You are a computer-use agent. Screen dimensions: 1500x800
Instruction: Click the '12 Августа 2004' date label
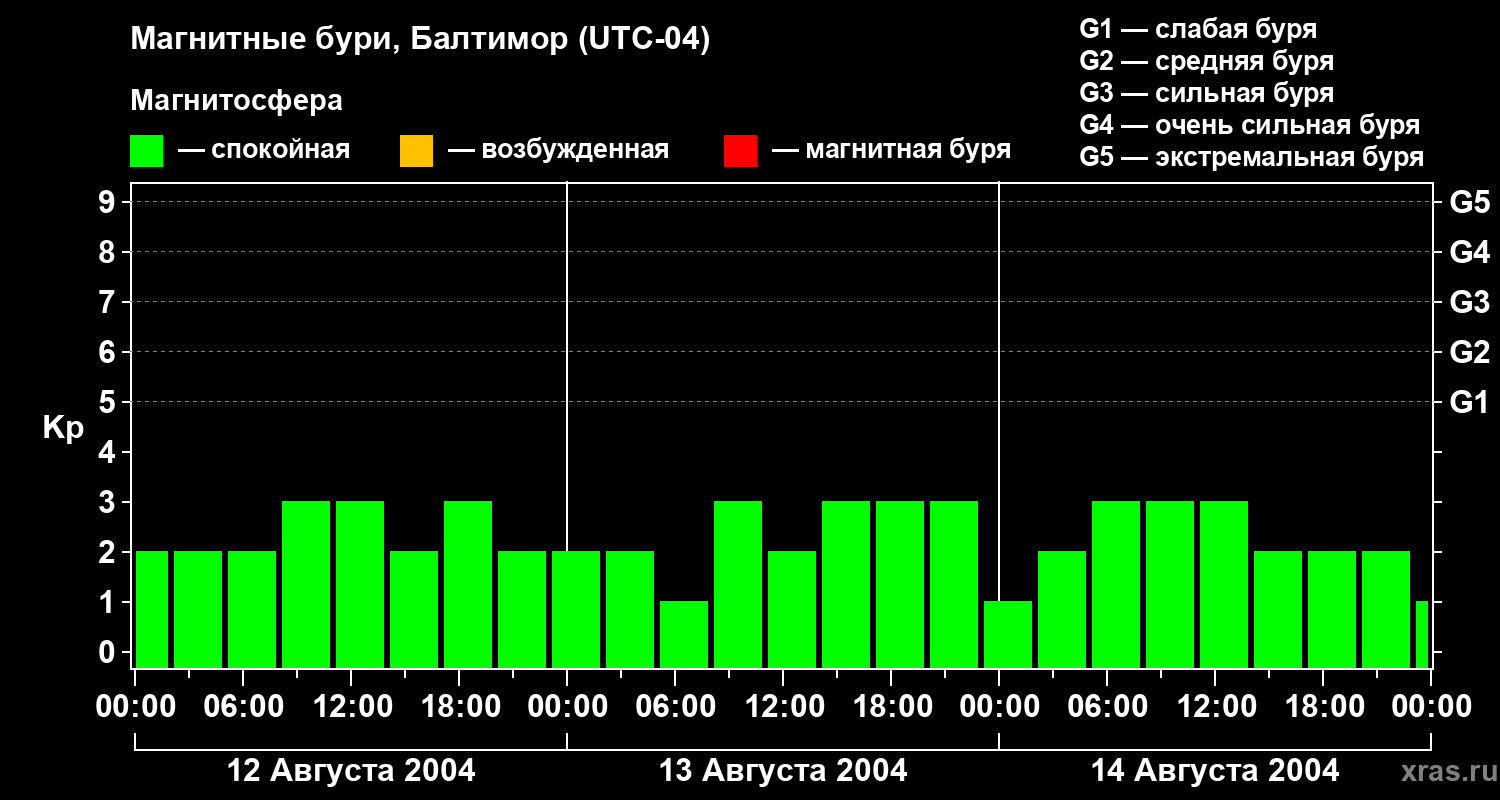coord(351,771)
